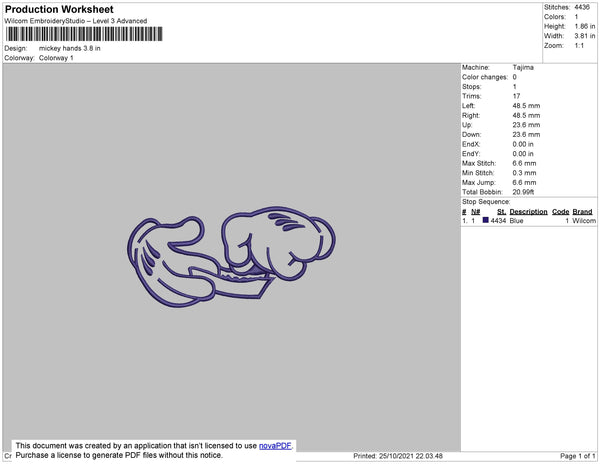Select the design name 'mickey hands 3.8 in'
Viewport: 600px width, 464px height.
click(70, 48)
